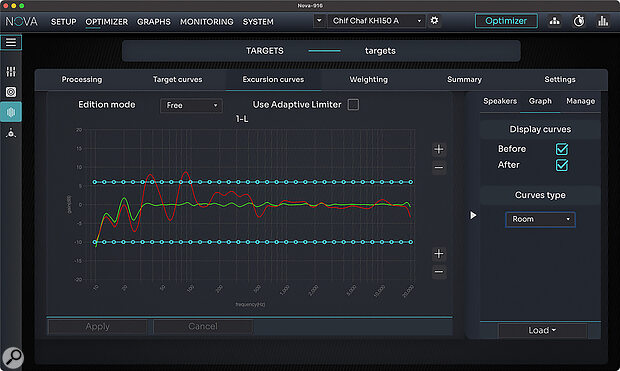Open the Edition mode Free dropdown

pyautogui.click(x=191, y=106)
